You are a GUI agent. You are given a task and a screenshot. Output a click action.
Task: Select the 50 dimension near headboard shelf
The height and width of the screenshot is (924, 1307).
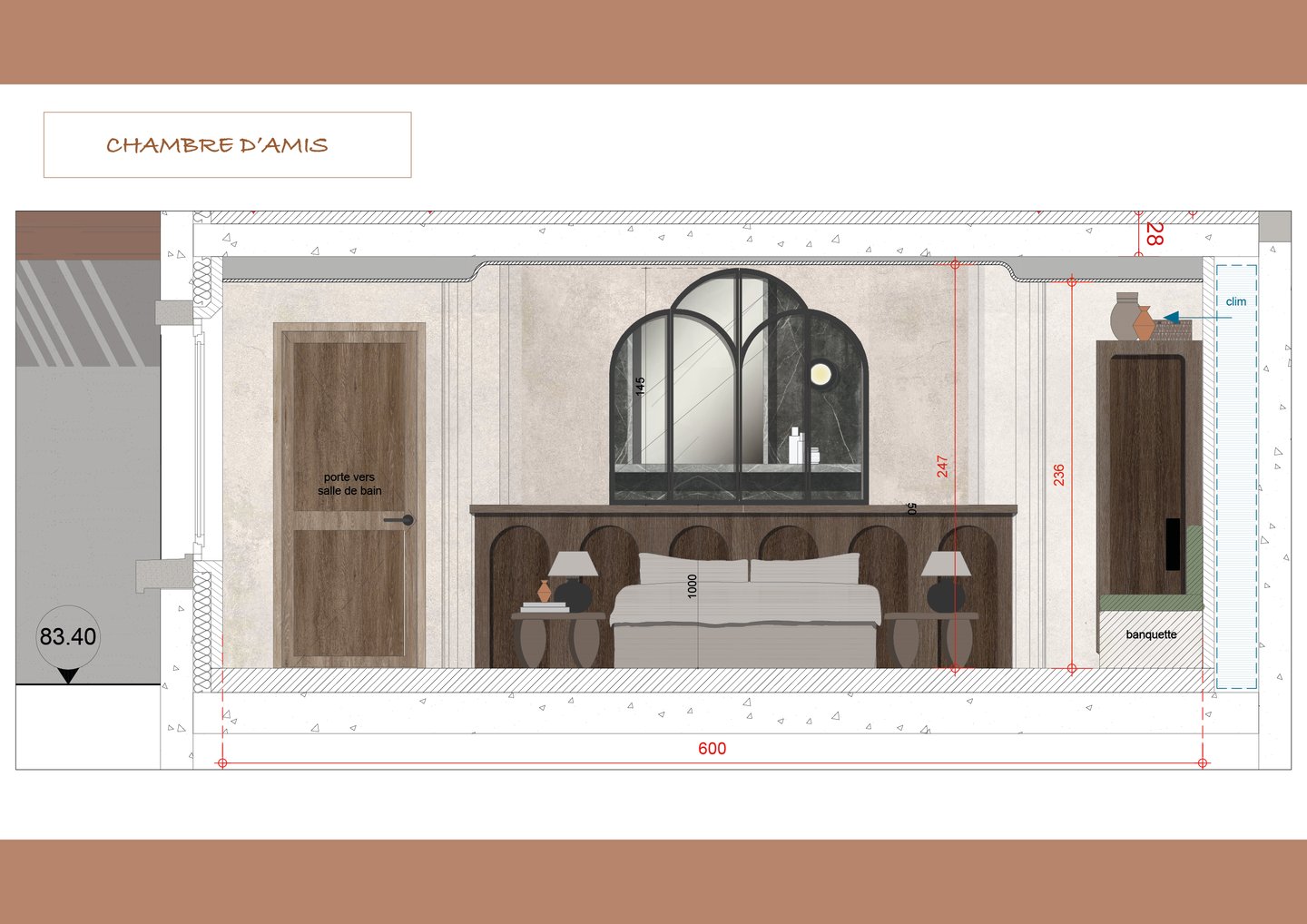pyautogui.click(x=911, y=509)
